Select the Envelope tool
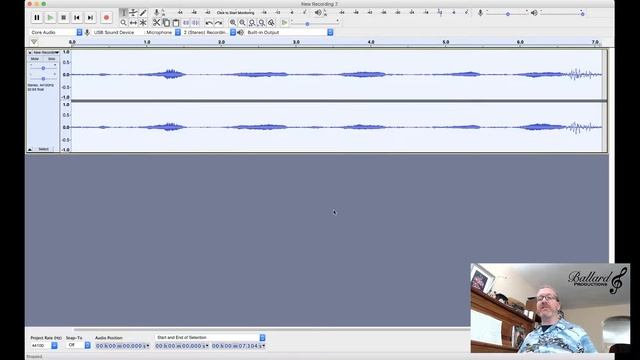The width and height of the screenshot is (640, 360). pos(133,13)
